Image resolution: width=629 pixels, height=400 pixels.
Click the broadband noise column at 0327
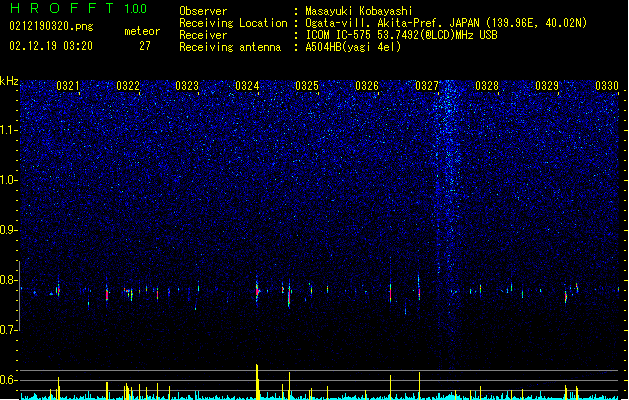coord(448,225)
